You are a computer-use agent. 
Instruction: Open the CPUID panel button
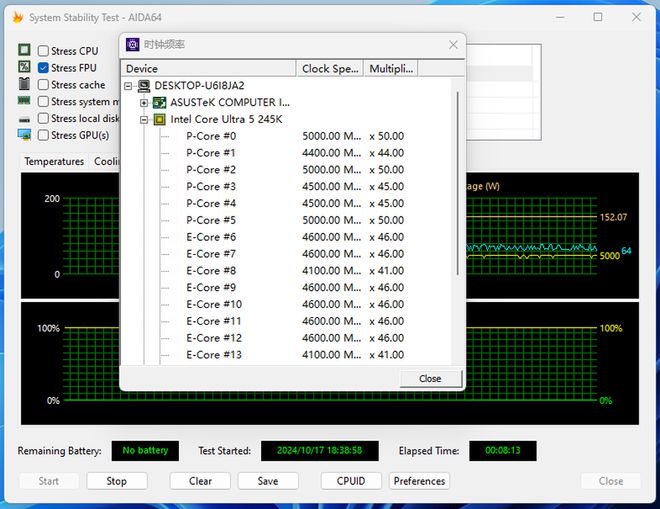coord(351,481)
